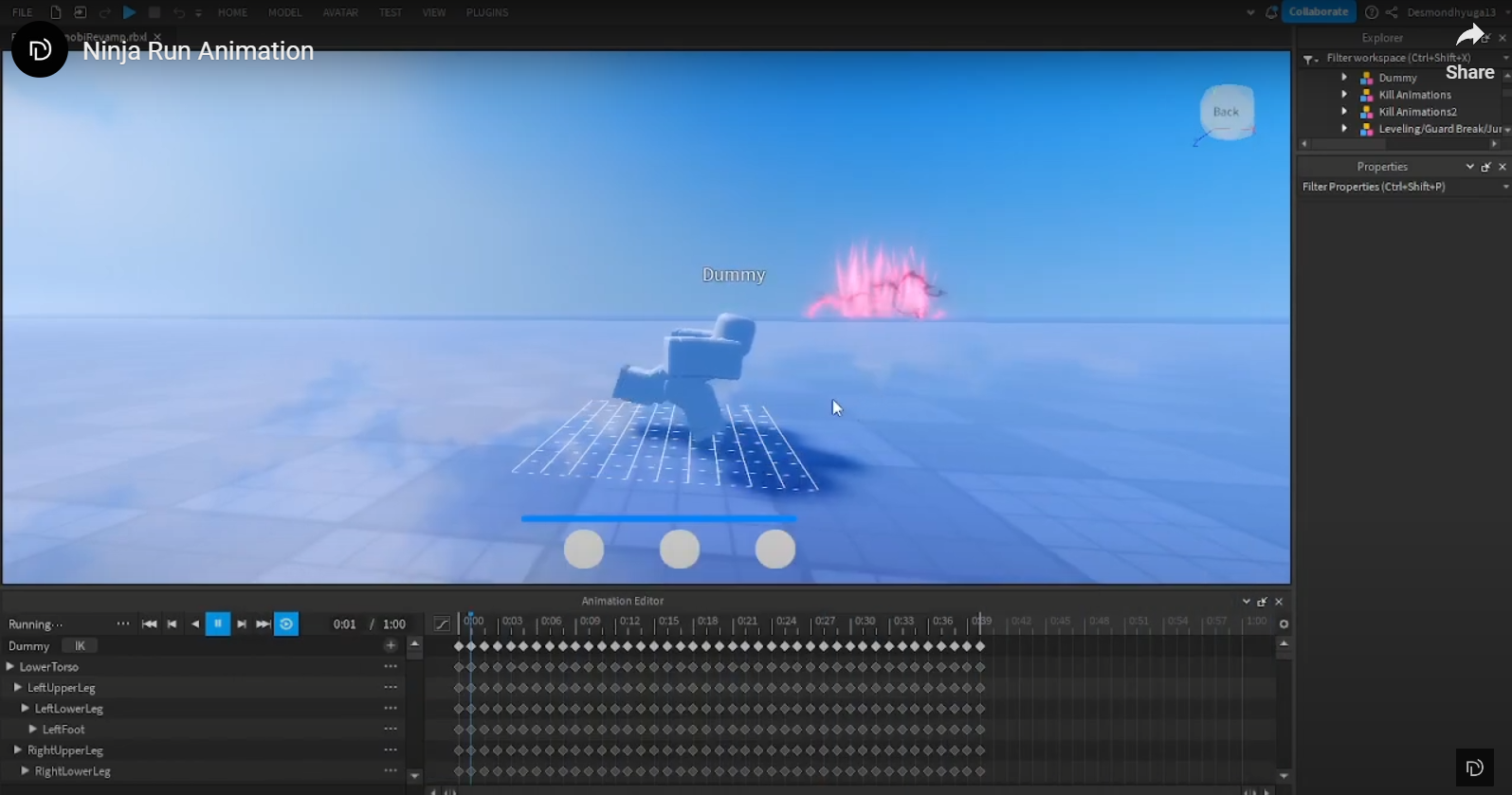Open the Running animation options menu

[x=122, y=623]
